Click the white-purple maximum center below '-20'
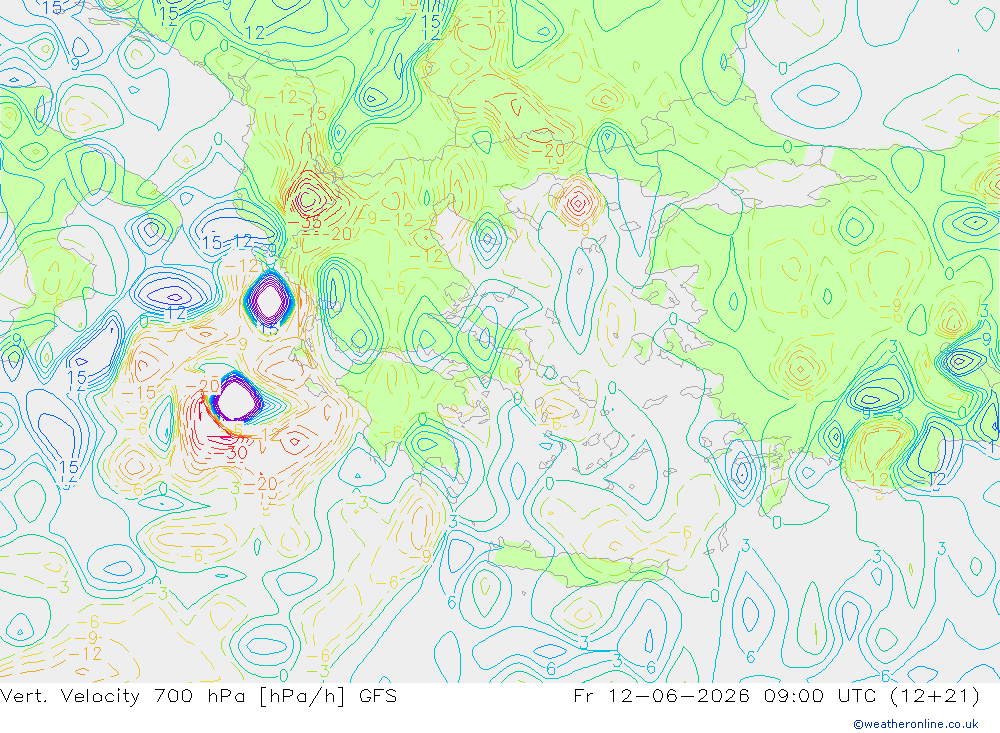 tap(237, 400)
